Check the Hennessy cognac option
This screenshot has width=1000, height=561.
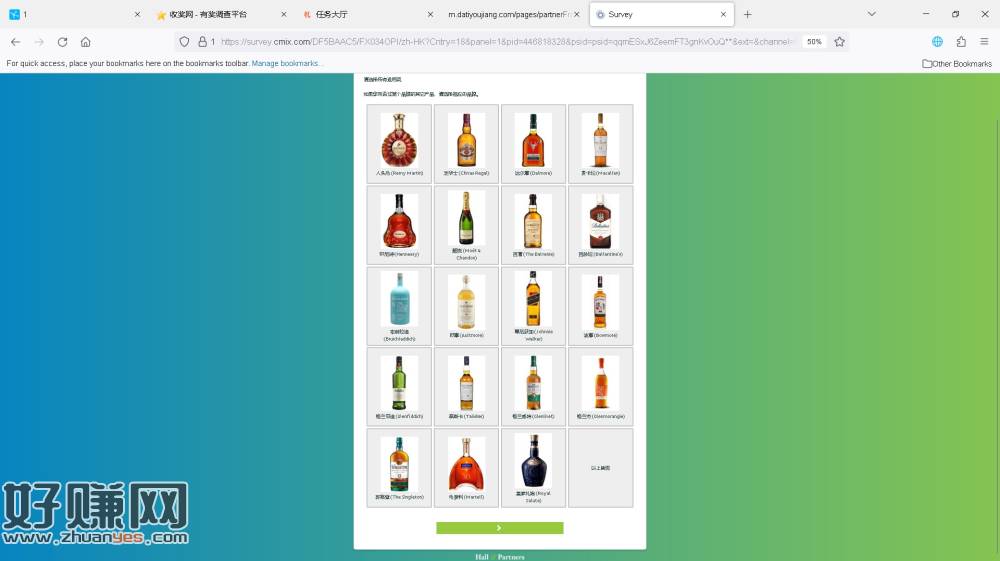399,225
